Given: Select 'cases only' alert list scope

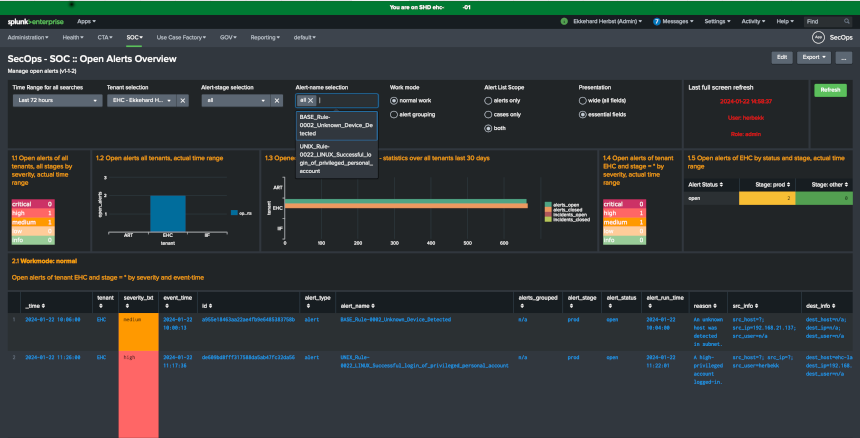Looking at the screenshot, I should click(x=488, y=115).
